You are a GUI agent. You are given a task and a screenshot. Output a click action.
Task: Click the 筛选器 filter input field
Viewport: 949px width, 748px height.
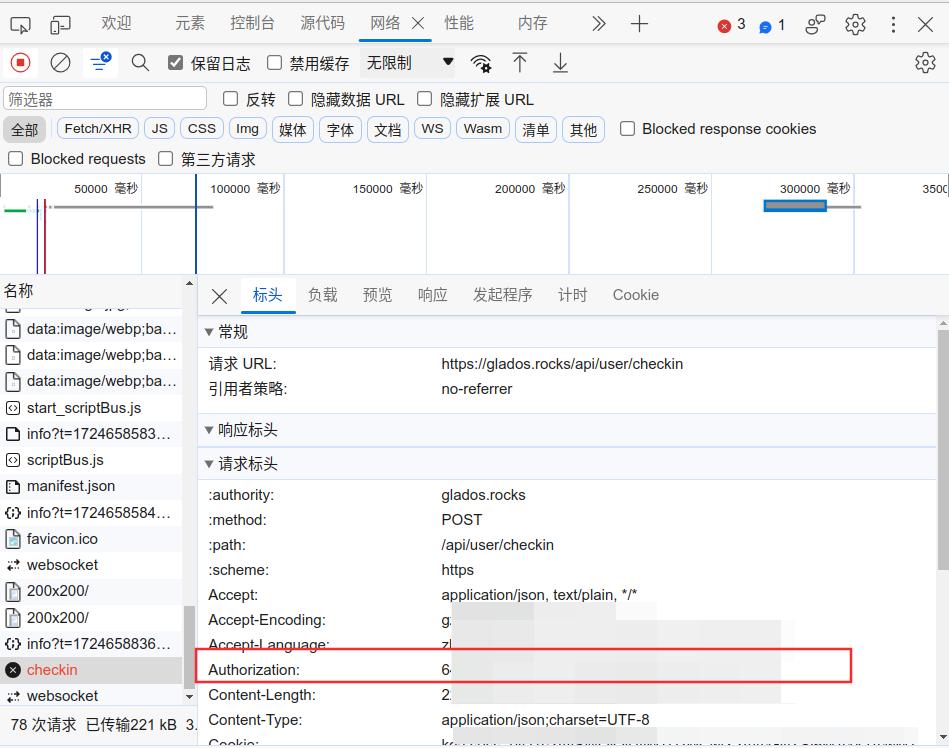coord(105,99)
